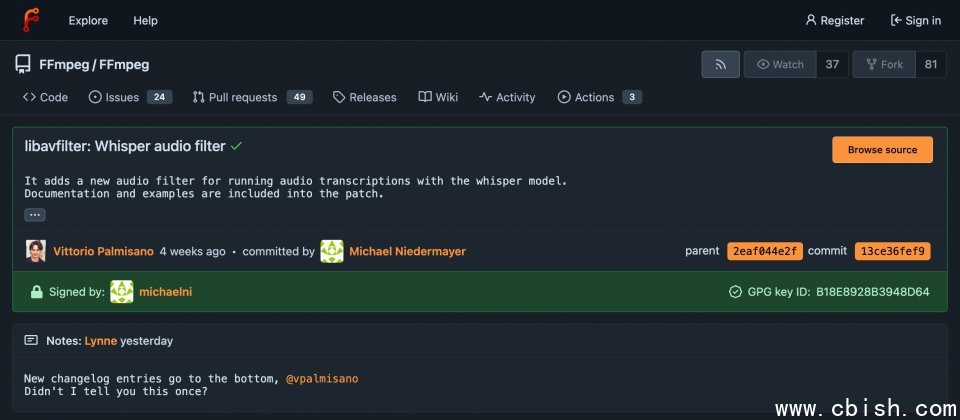Watch the FFmpeg repository
This screenshot has height=420, width=960.
pos(780,64)
